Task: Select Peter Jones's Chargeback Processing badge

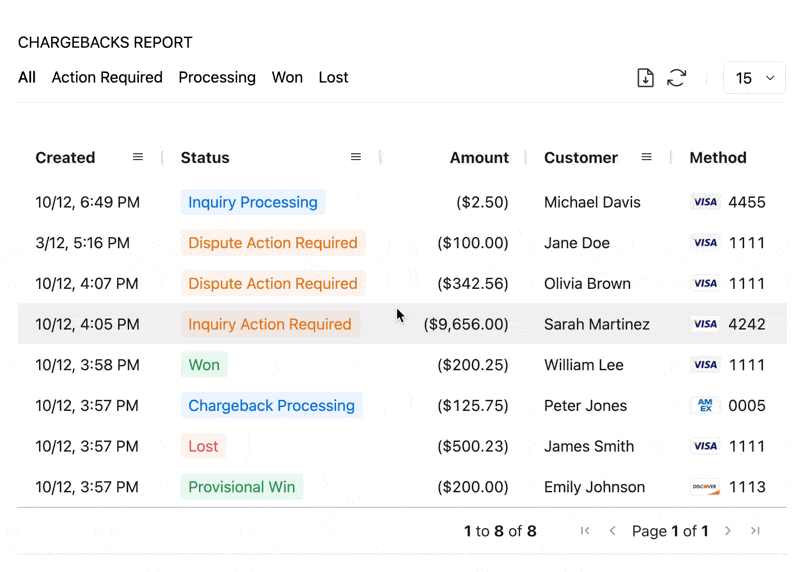Action: click(x=271, y=406)
